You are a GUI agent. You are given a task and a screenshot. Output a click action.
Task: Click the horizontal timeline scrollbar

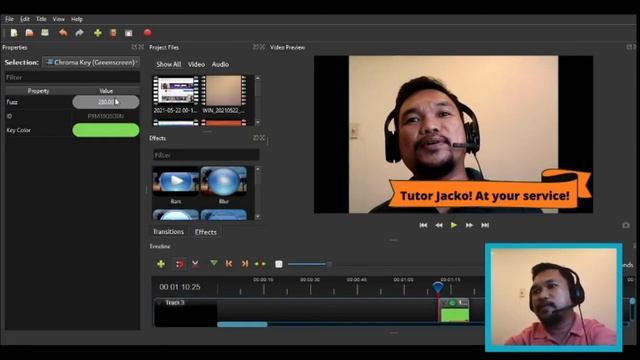(242, 324)
